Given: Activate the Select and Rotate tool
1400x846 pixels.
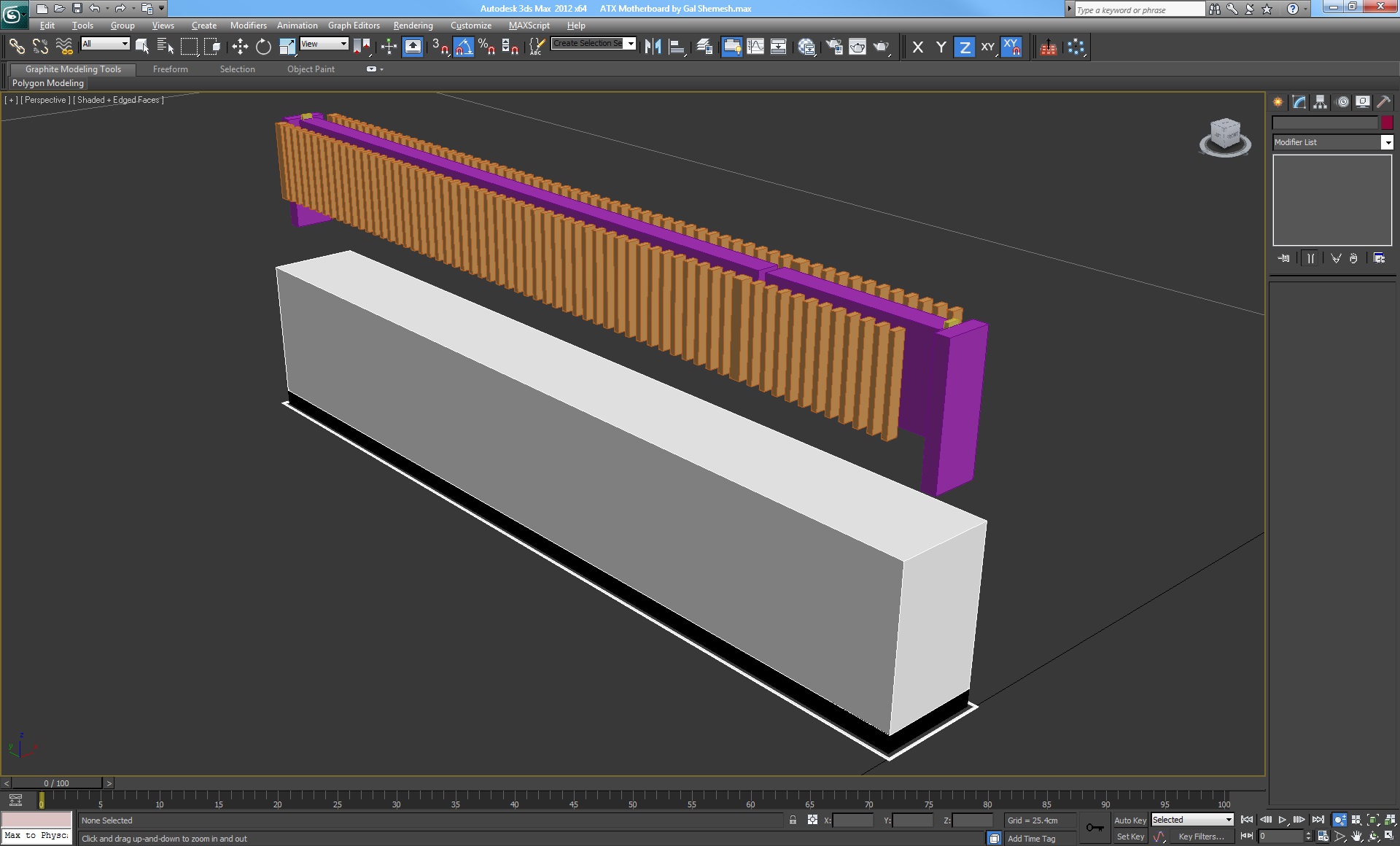Looking at the screenshot, I should (263, 47).
